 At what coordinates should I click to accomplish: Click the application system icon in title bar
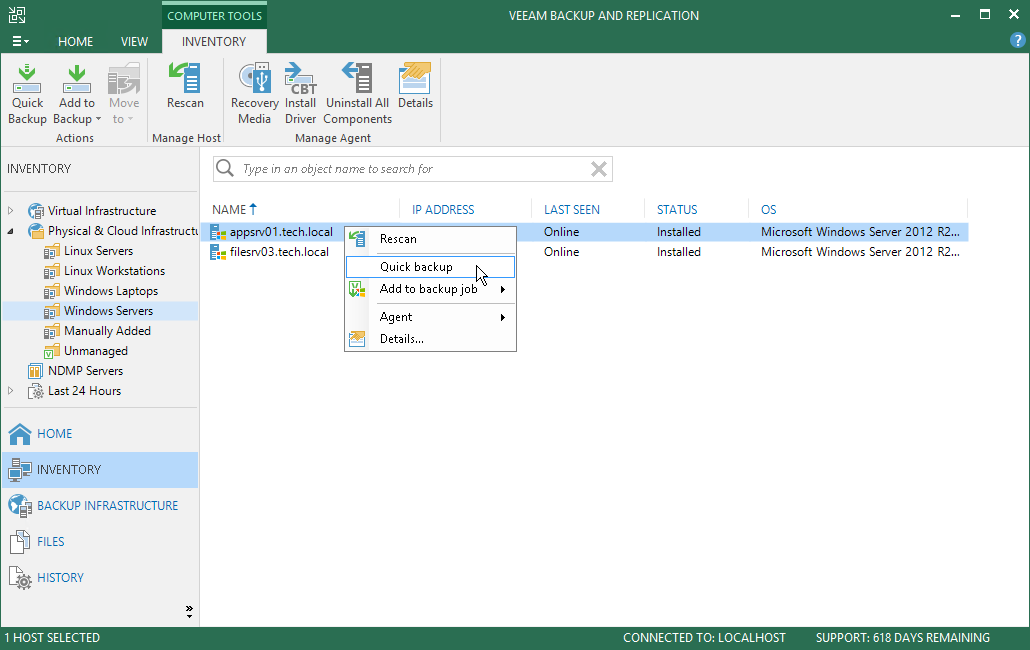click(16, 14)
